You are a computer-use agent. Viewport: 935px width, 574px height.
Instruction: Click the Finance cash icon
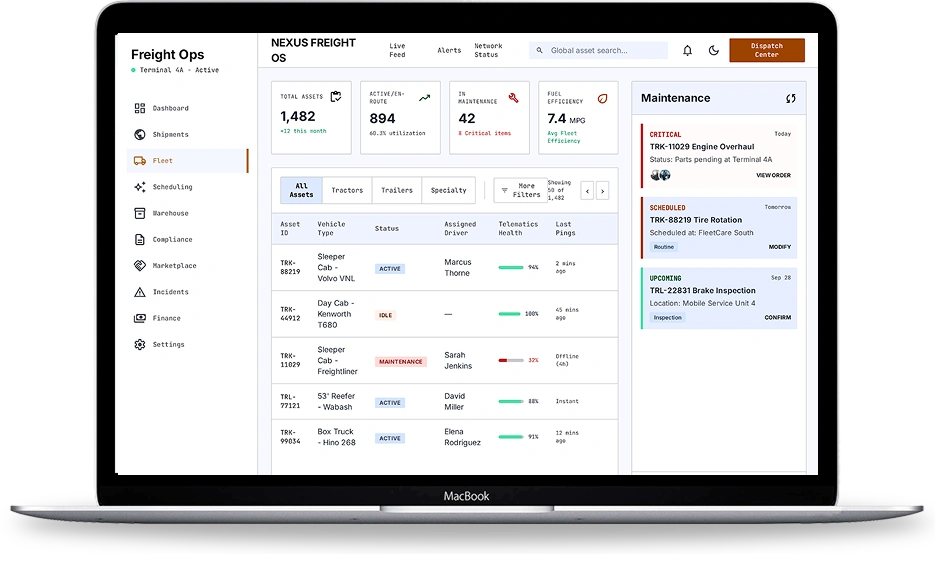[140, 318]
